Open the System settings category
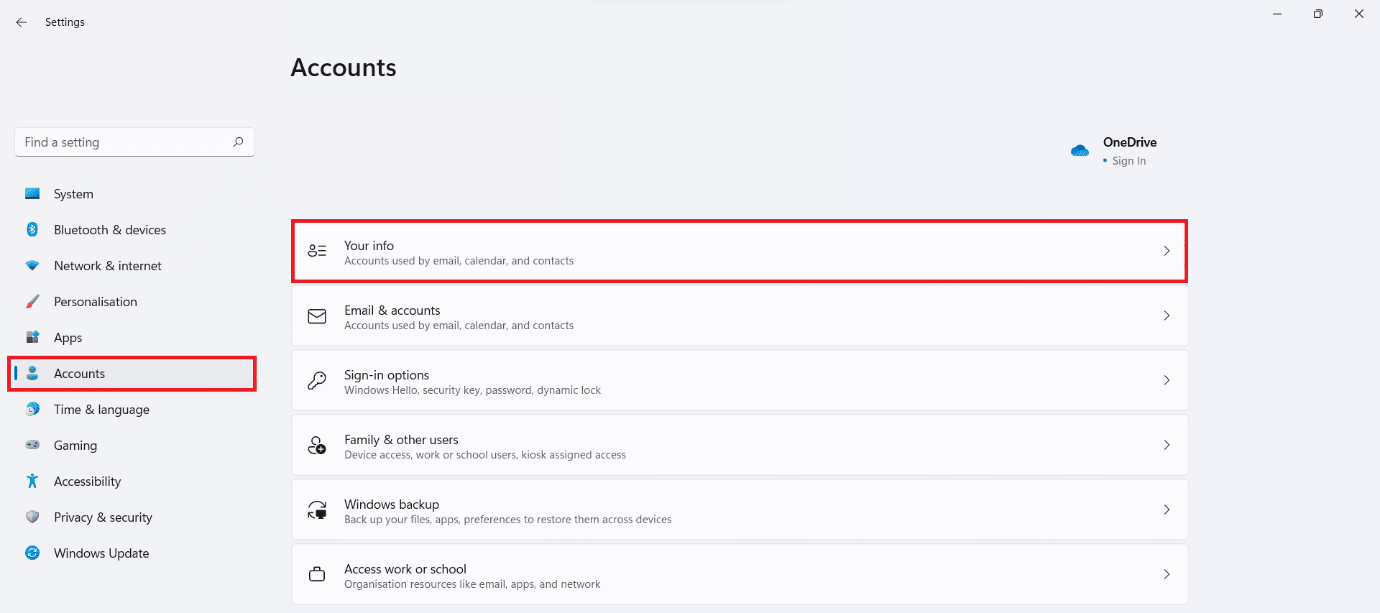 73,194
